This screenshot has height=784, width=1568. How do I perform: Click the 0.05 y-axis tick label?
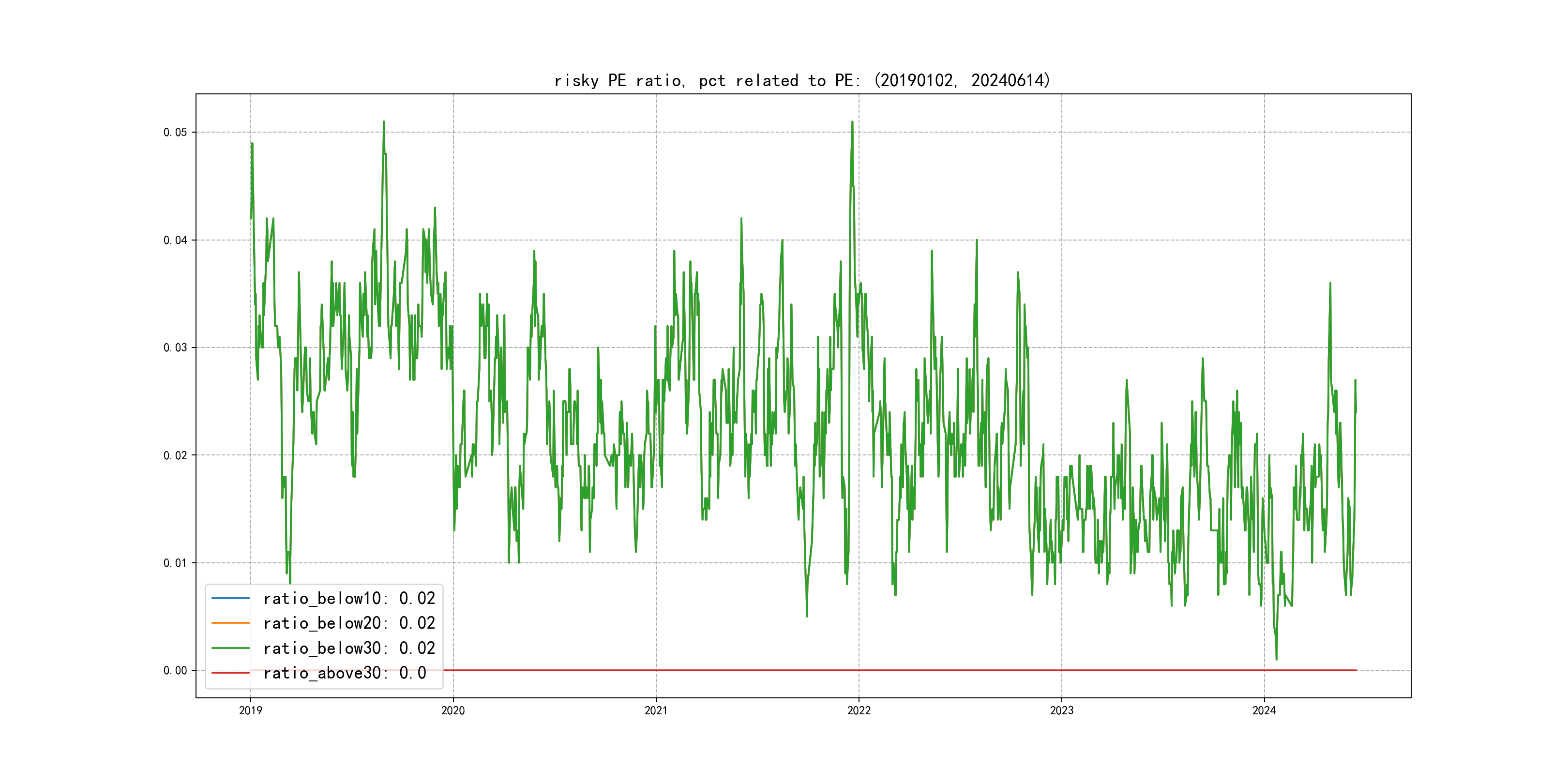click(175, 132)
